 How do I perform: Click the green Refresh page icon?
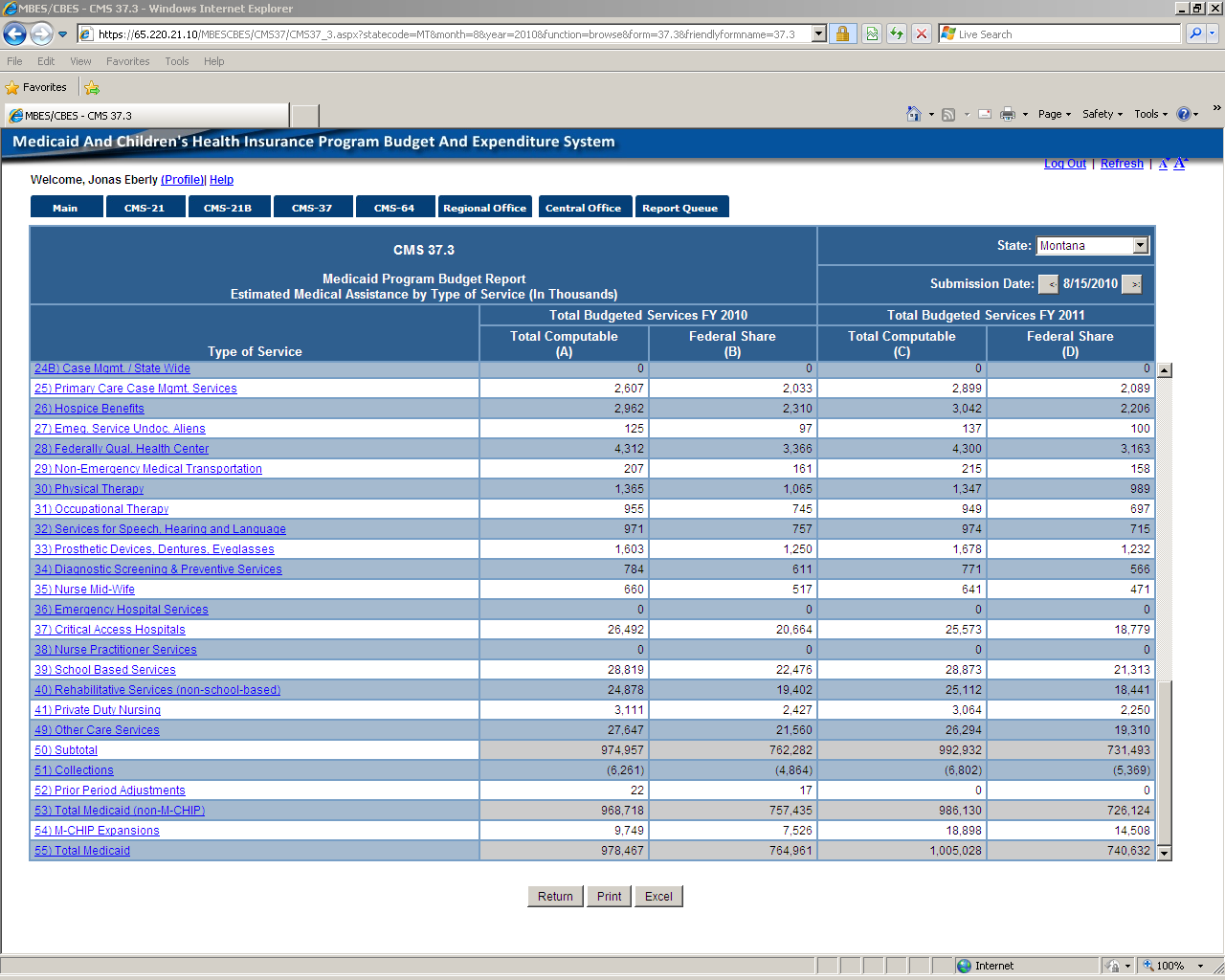tap(897, 34)
